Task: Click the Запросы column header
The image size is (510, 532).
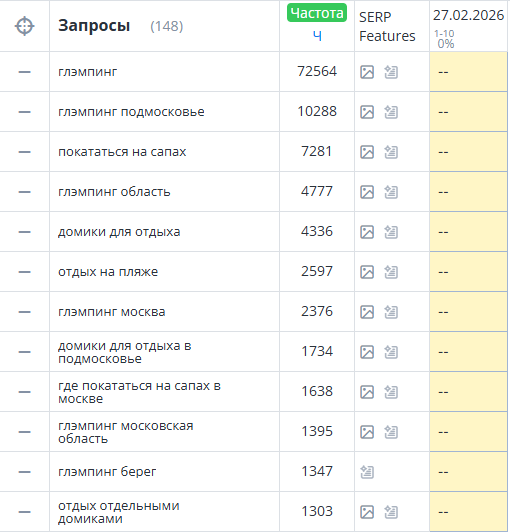Action: pos(94,26)
